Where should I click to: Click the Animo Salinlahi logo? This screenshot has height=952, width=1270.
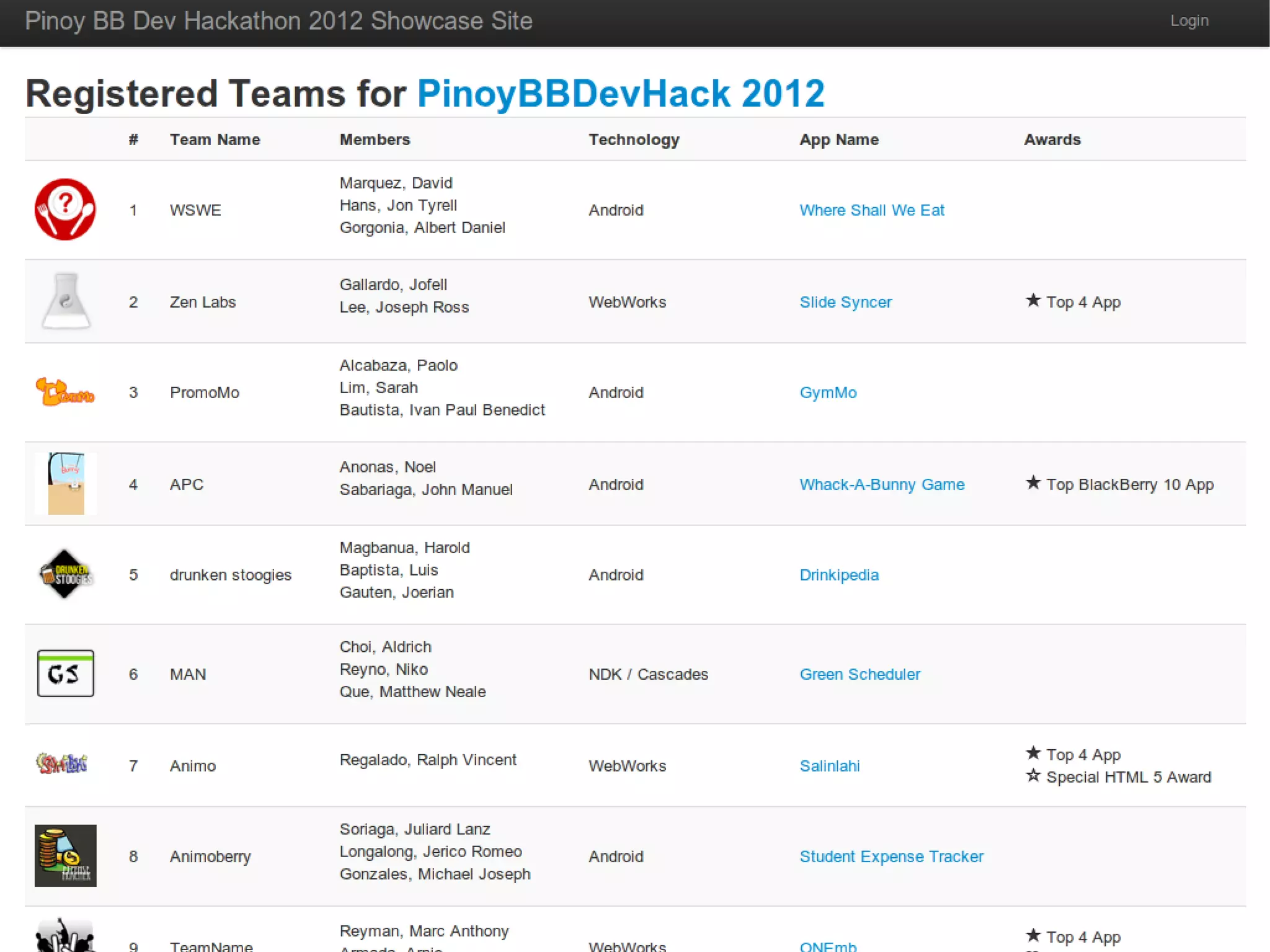coord(62,764)
